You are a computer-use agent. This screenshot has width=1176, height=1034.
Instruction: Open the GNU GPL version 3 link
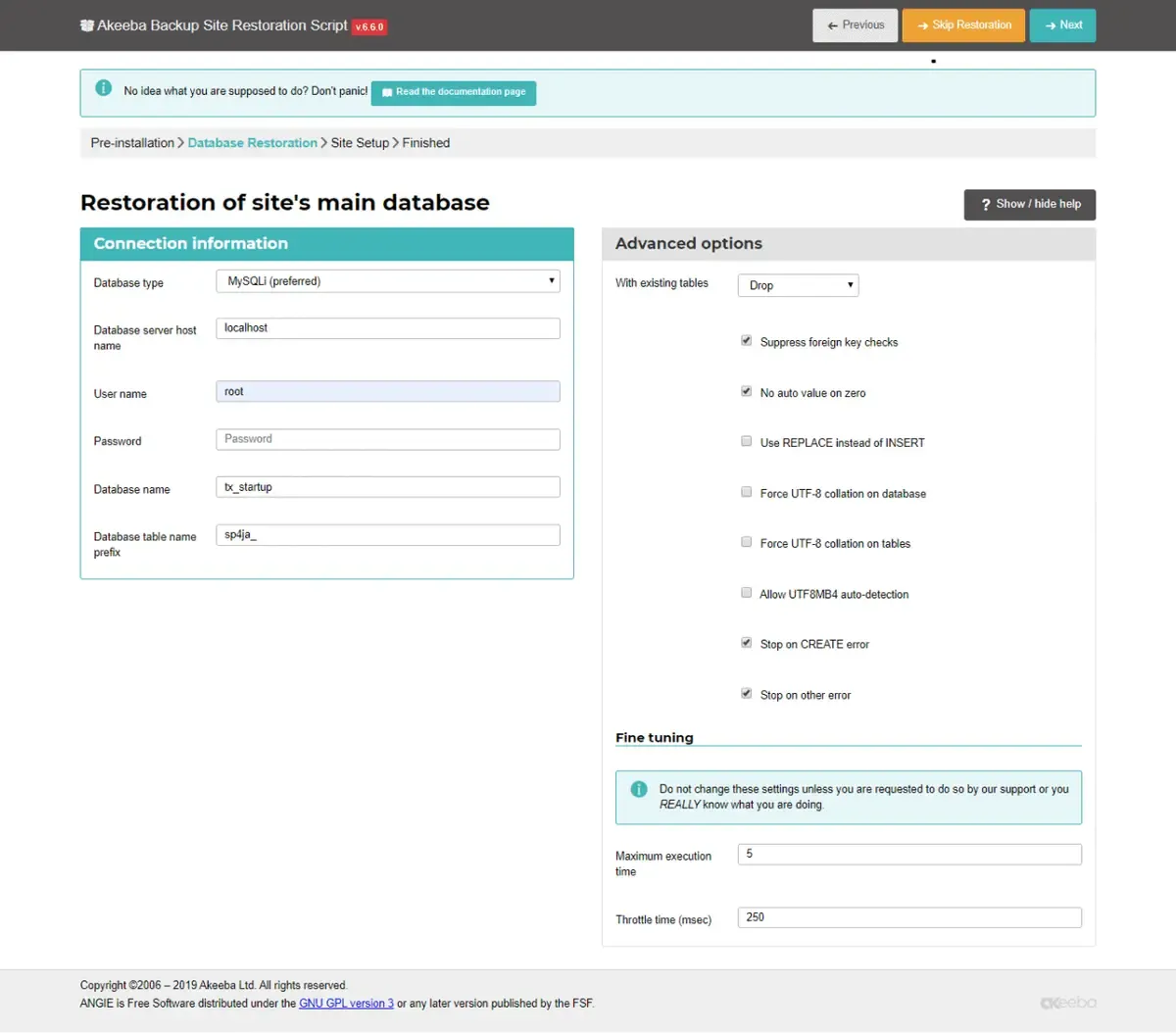click(346, 1004)
